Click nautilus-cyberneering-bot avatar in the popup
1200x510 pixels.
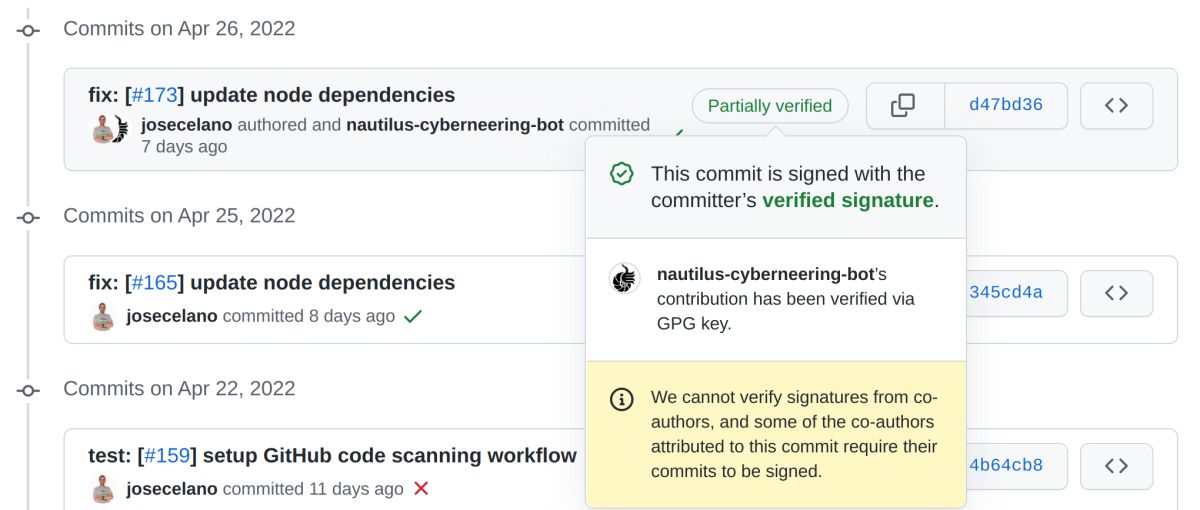(624, 278)
